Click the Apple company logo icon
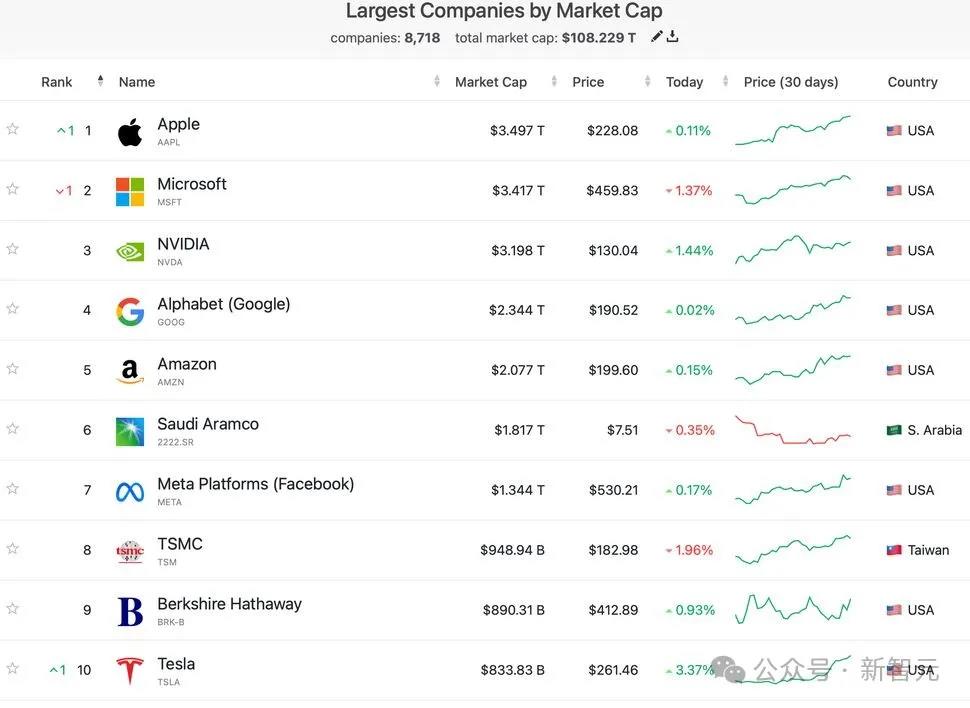This screenshot has height=708, width=970. pos(130,132)
